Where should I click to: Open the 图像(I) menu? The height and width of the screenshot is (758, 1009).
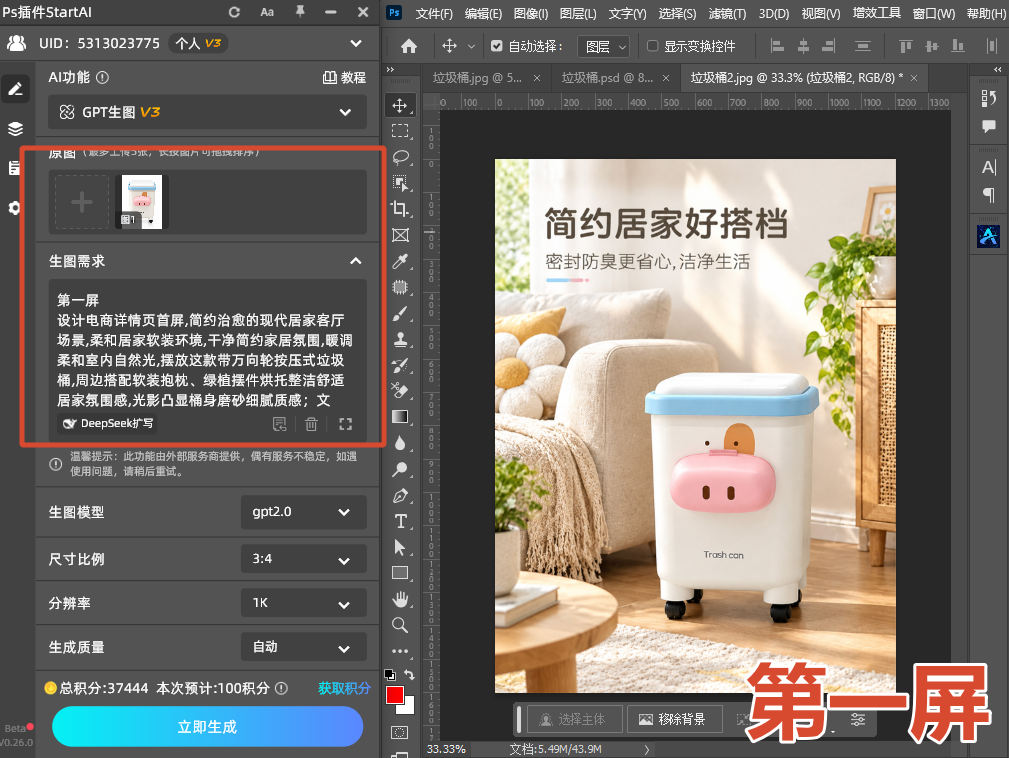tap(531, 14)
